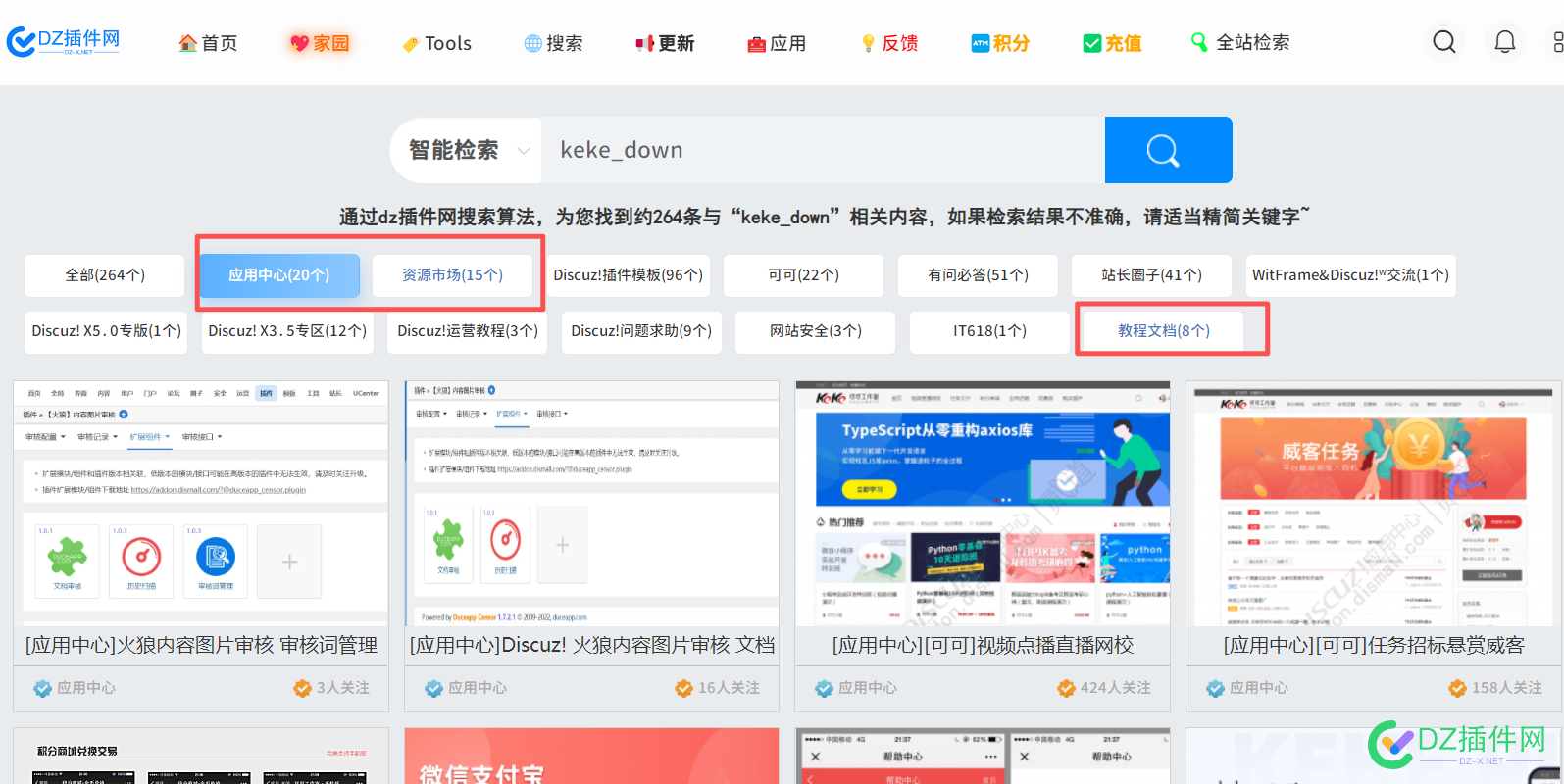This screenshot has width=1564, height=784.
Task: Open the Tools menu item
Action: pos(436,43)
